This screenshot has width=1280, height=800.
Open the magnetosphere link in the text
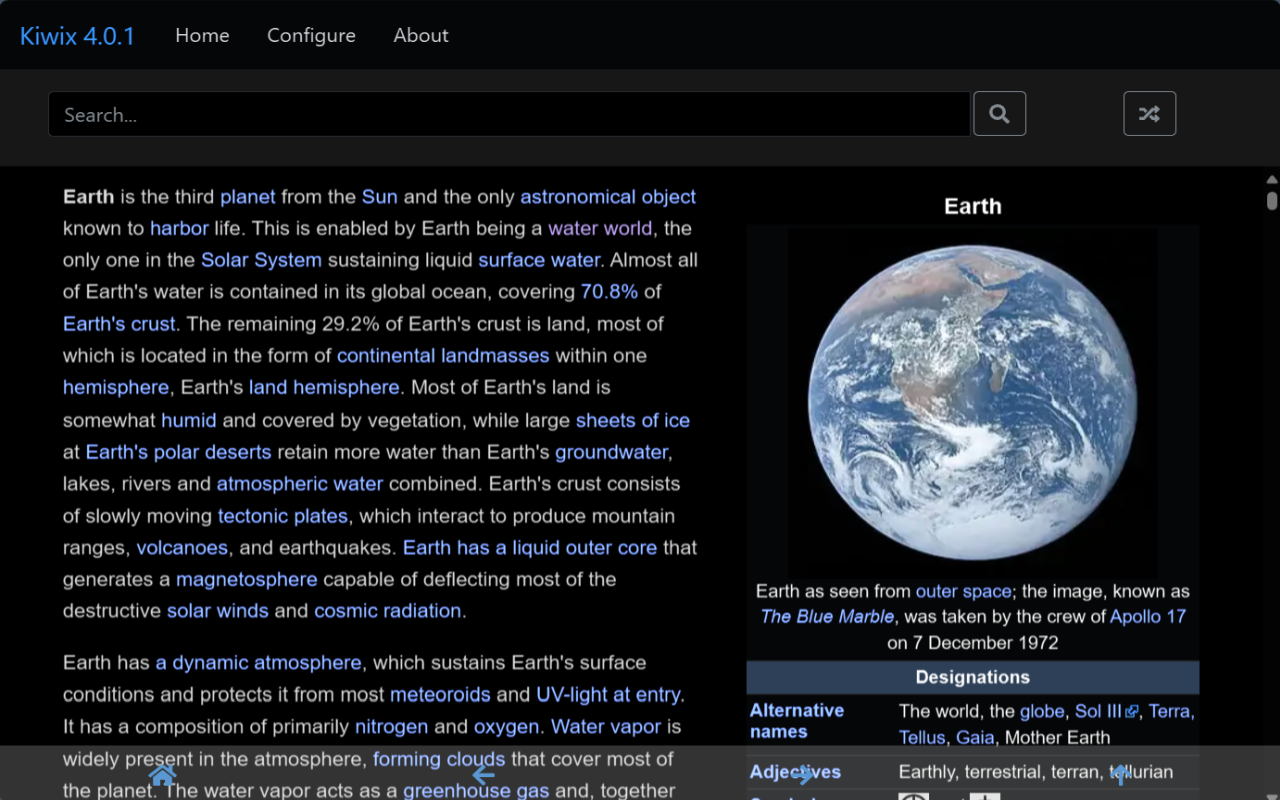click(246, 579)
